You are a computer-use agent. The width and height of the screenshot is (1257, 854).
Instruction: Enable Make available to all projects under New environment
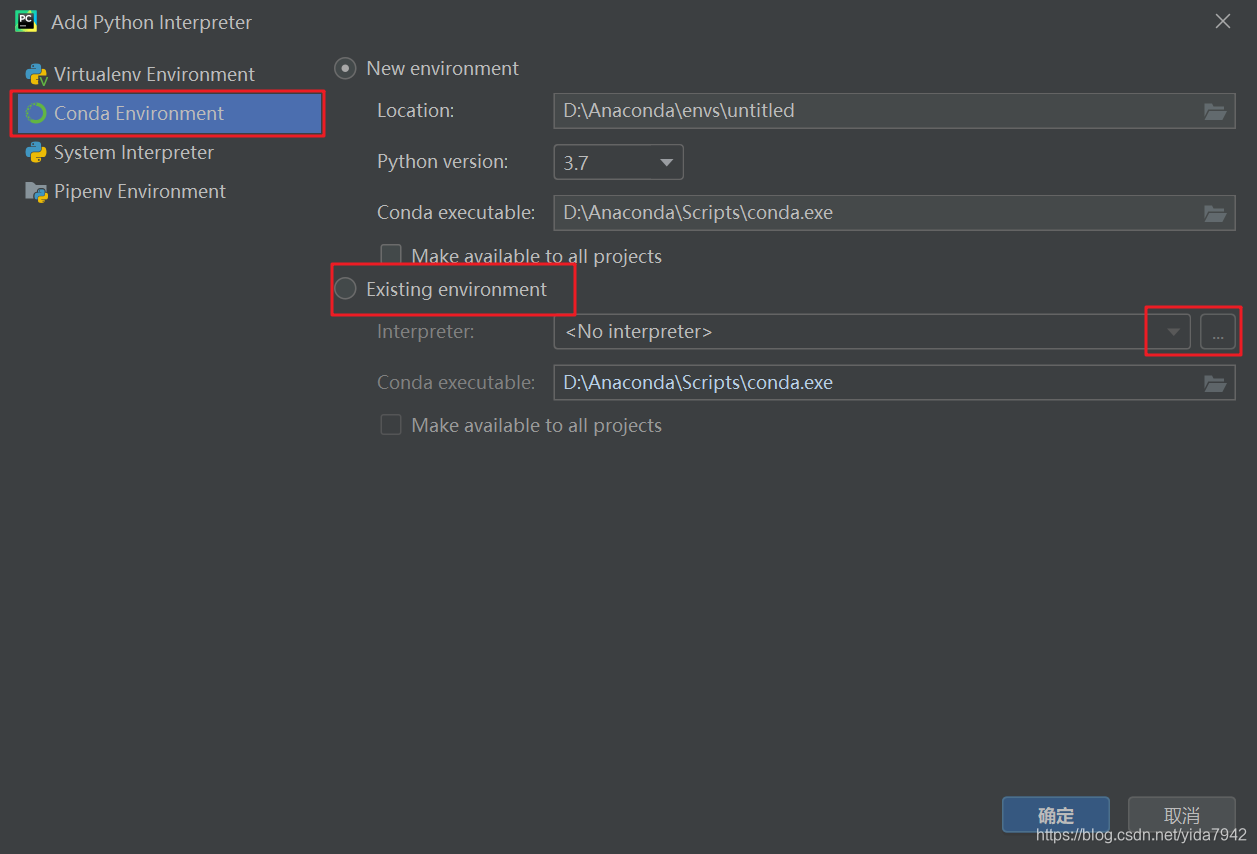tap(391, 256)
